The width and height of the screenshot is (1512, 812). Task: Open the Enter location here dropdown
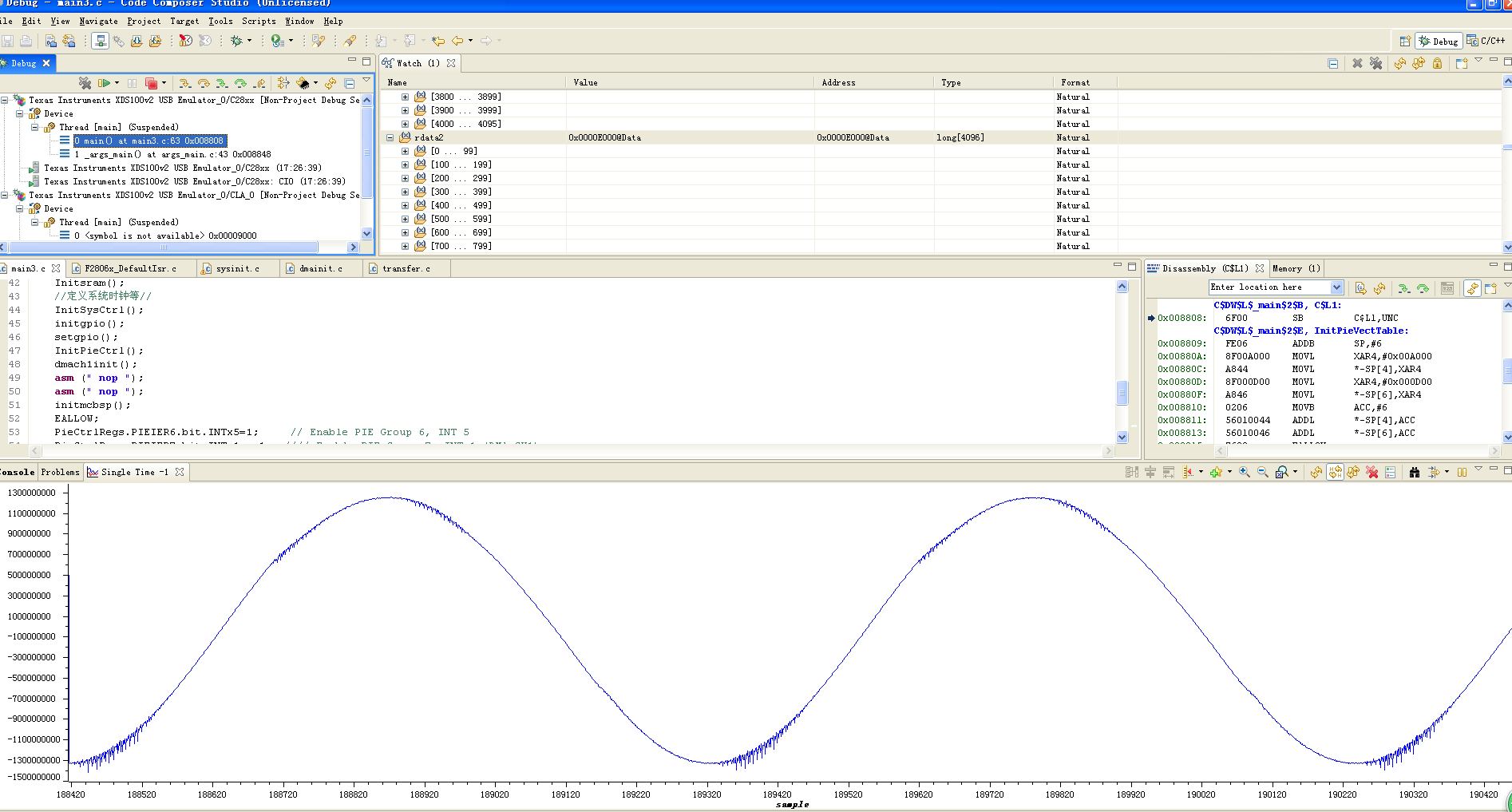(x=1336, y=287)
